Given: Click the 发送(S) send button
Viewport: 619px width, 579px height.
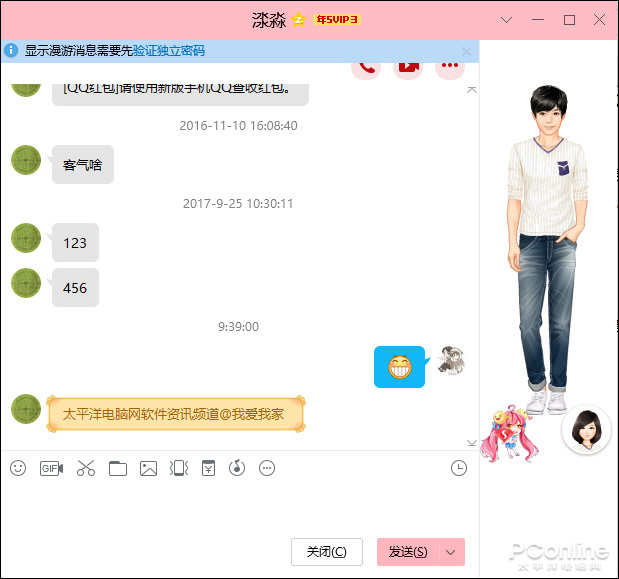Looking at the screenshot, I should pyautogui.click(x=408, y=552).
